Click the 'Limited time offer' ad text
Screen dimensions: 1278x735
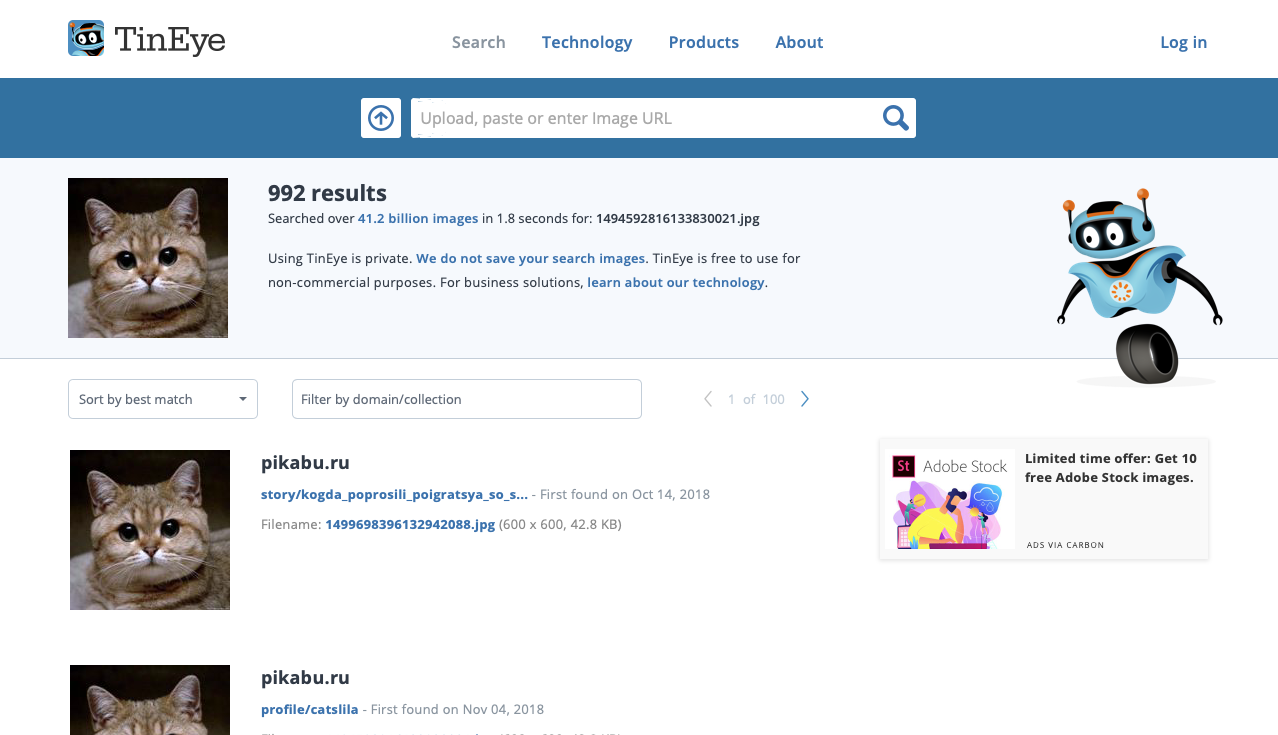pos(1111,468)
